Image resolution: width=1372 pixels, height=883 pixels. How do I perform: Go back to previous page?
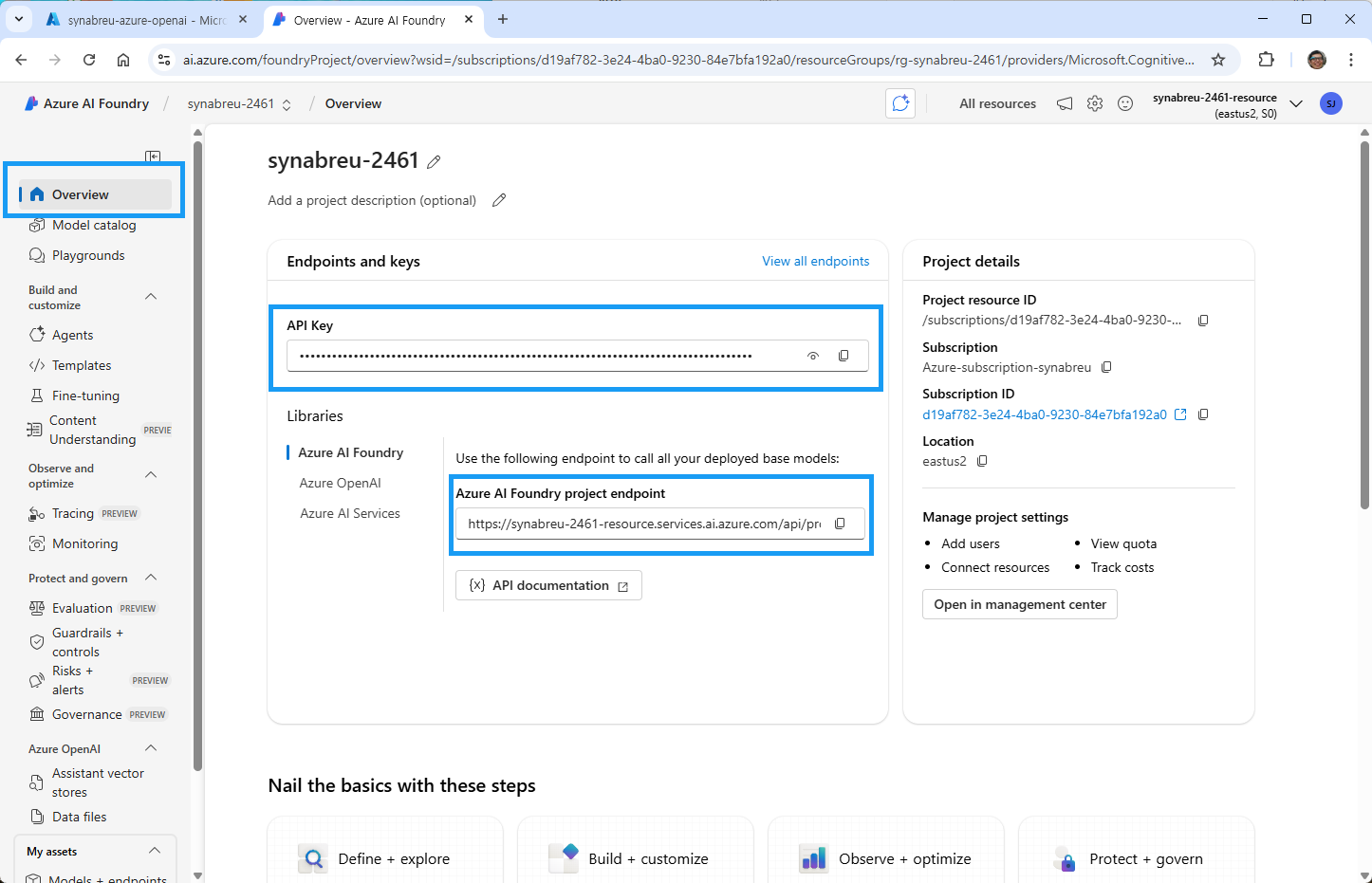coord(21,60)
